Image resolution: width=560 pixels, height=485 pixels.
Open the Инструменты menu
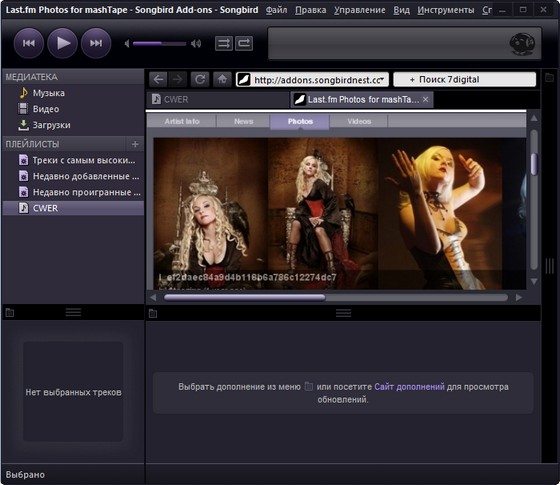(x=446, y=10)
